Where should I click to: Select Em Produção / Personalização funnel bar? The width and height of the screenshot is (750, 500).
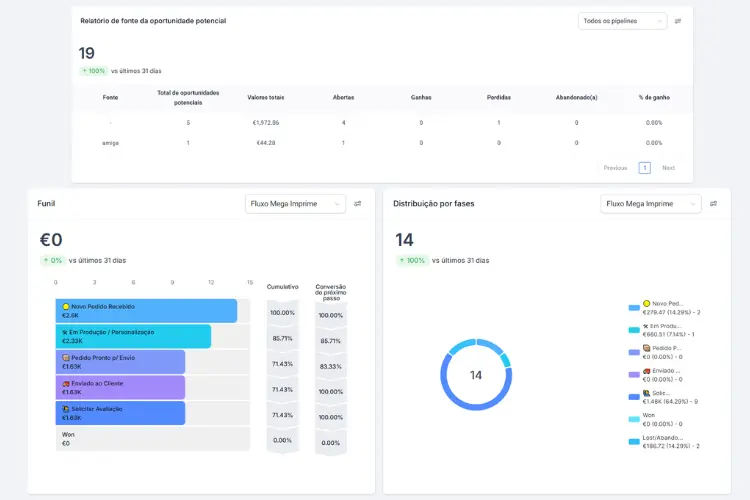(x=133, y=336)
